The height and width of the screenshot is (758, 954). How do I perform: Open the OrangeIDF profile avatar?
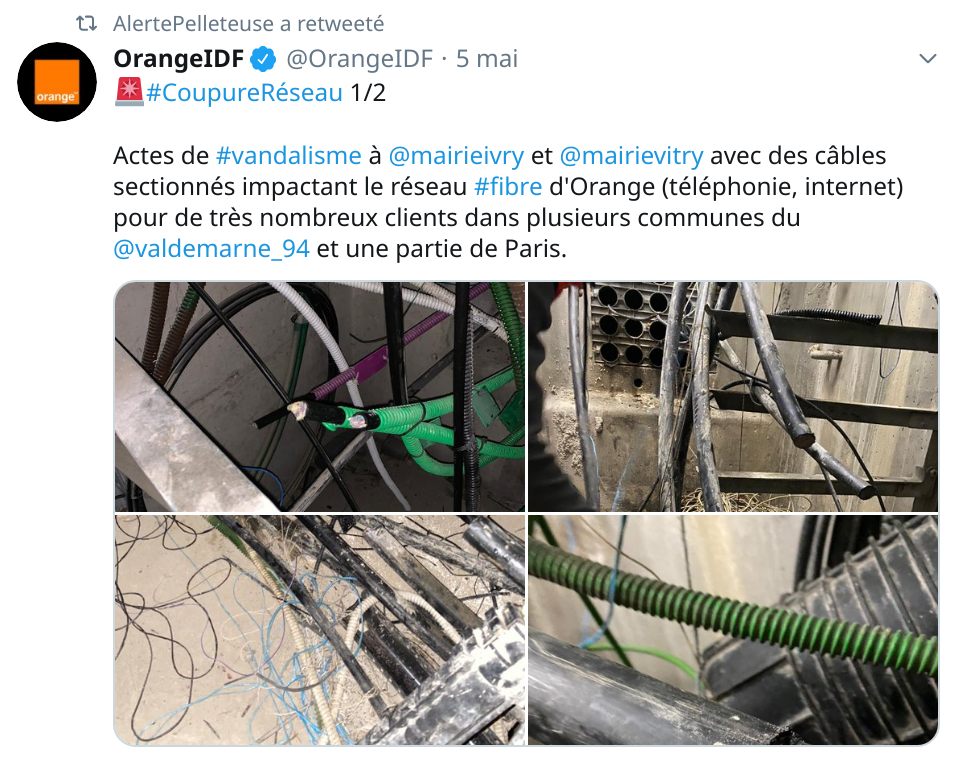57,82
